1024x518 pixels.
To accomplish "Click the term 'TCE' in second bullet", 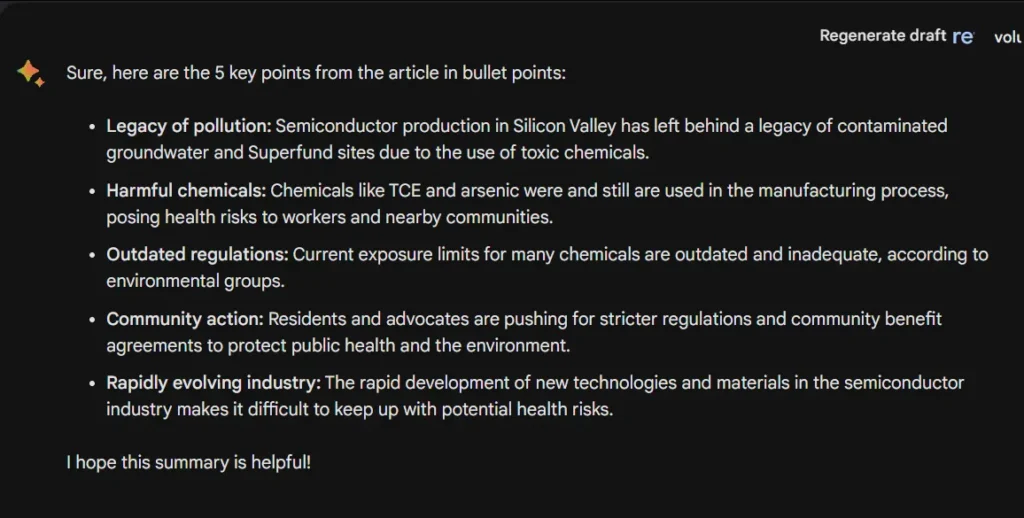I will pos(405,191).
